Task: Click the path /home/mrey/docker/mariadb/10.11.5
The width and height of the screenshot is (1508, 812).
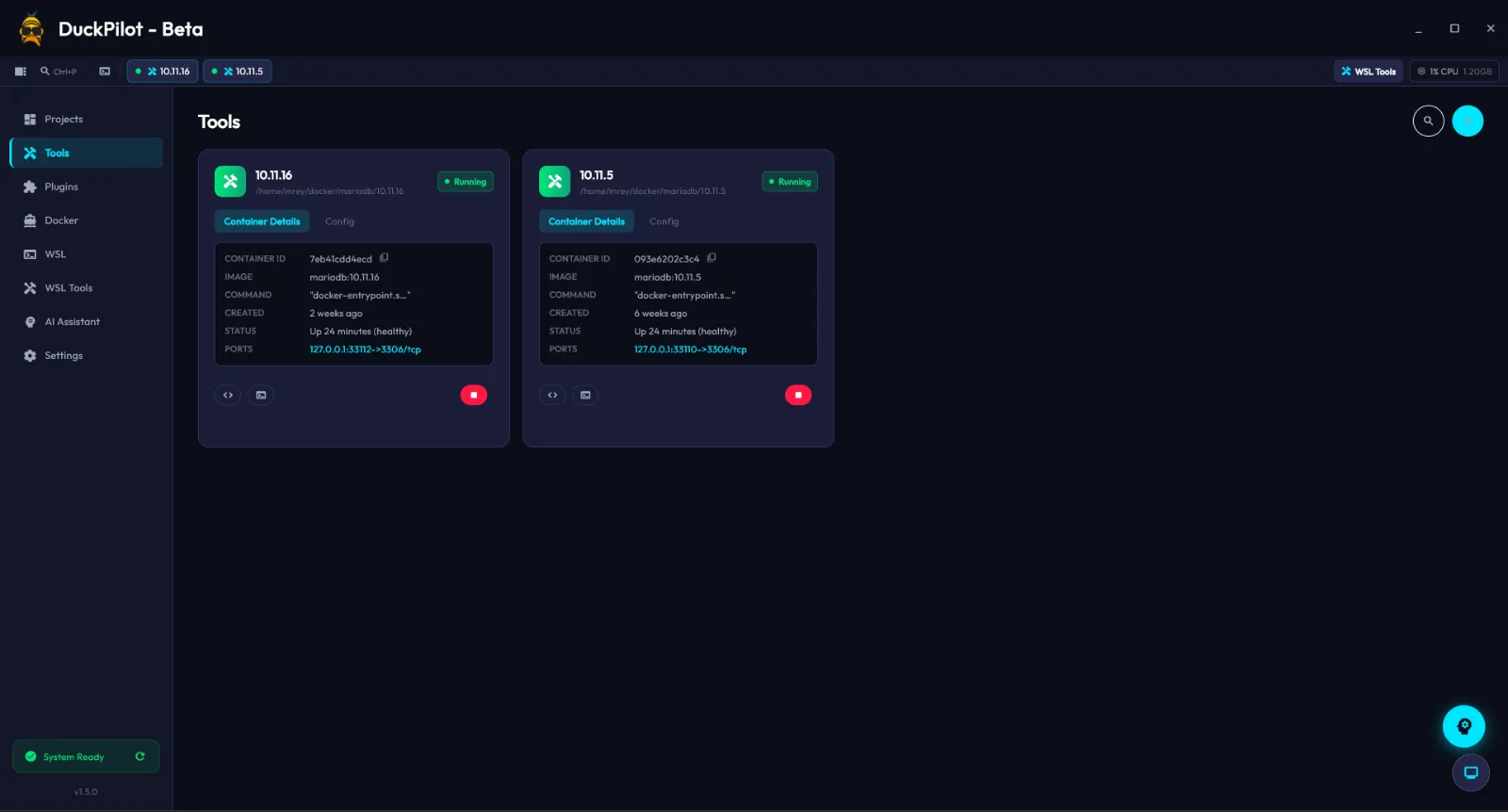Action: coord(653,191)
